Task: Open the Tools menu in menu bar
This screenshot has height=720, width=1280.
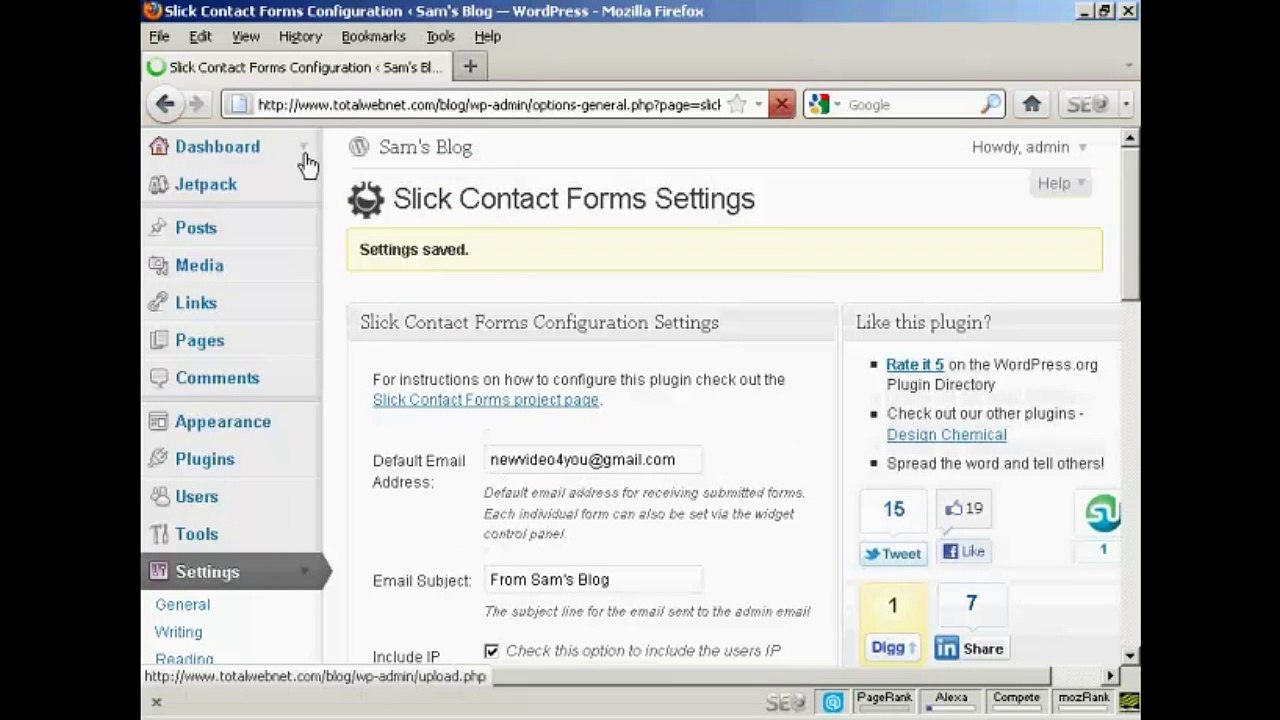Action: tap(440, 36)
